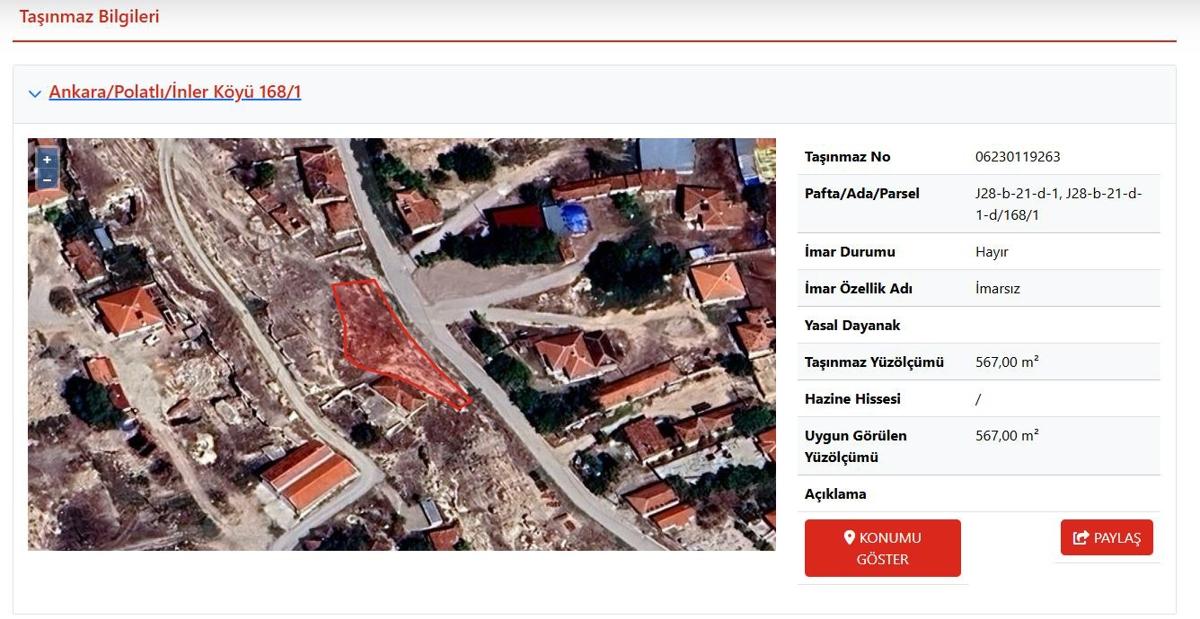Image resolution: width=1200 pixels, height=619 pixels.
Task: Click the Açıklama row label
Action: point(835,494)
